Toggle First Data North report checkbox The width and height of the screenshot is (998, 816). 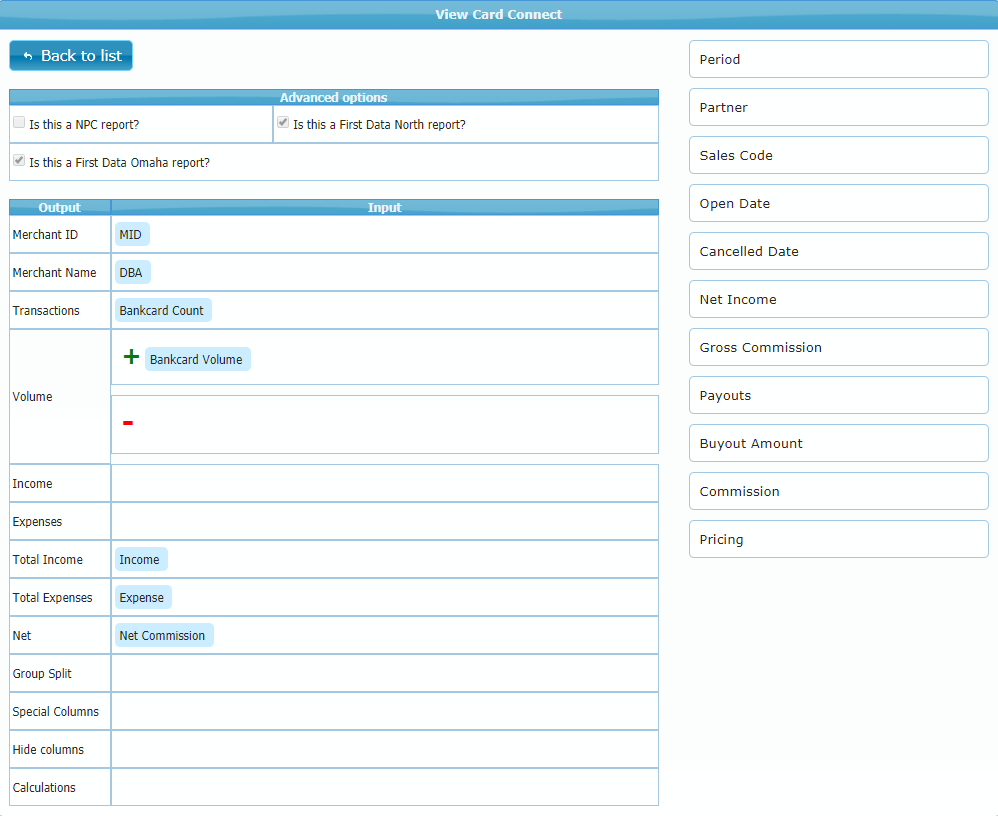284,123
